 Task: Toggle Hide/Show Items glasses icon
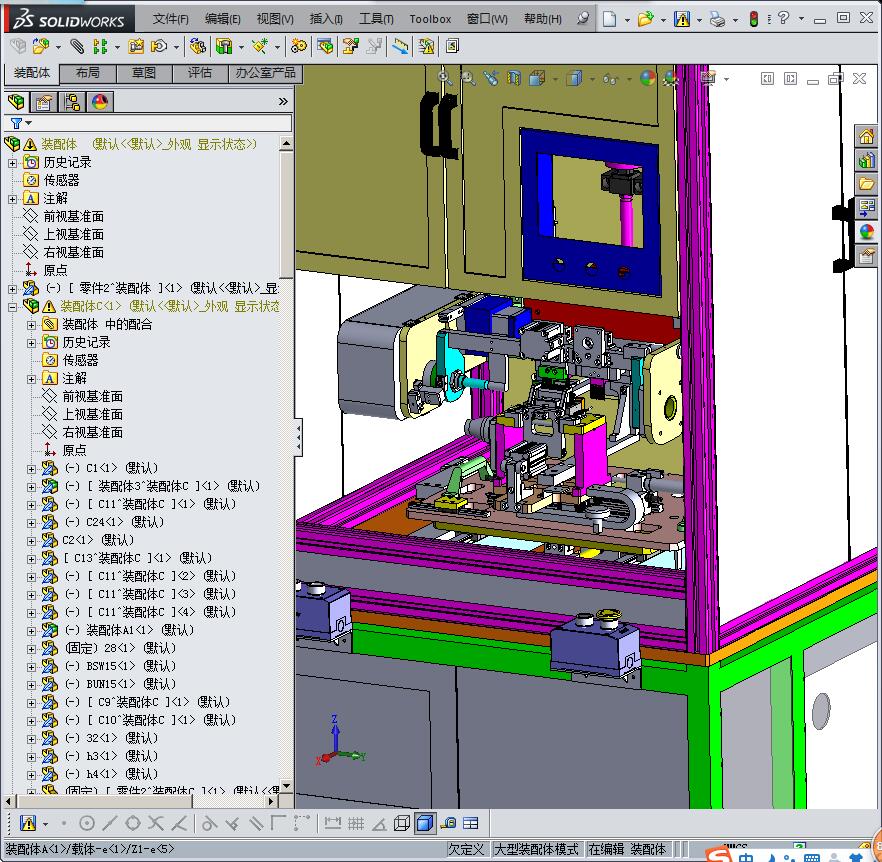pyautogui.click(x=609, y=78)
